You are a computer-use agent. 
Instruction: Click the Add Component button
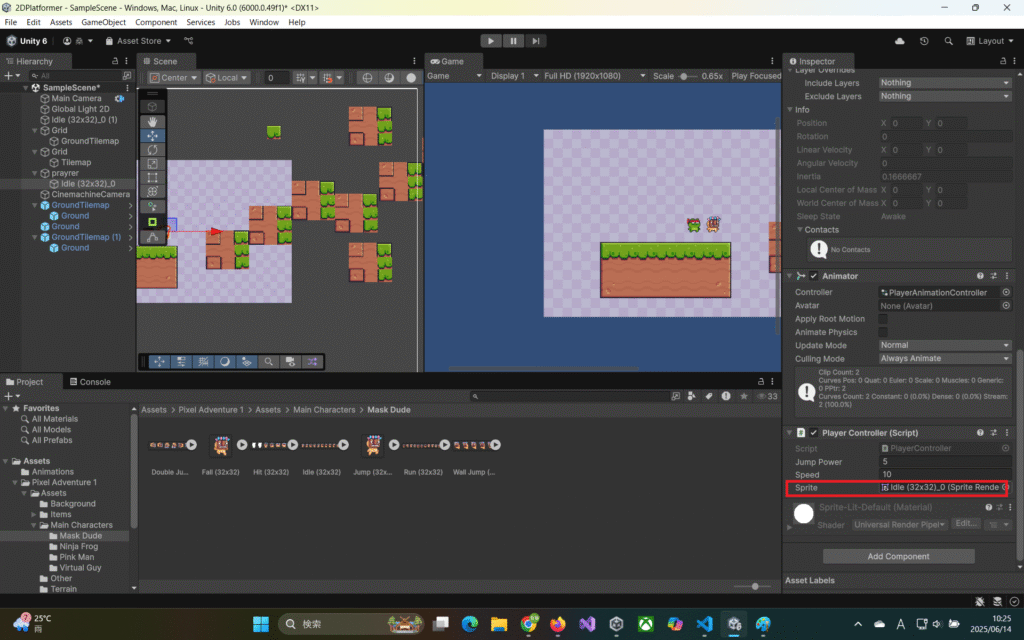pyautogui.click(x=898, y=556)
